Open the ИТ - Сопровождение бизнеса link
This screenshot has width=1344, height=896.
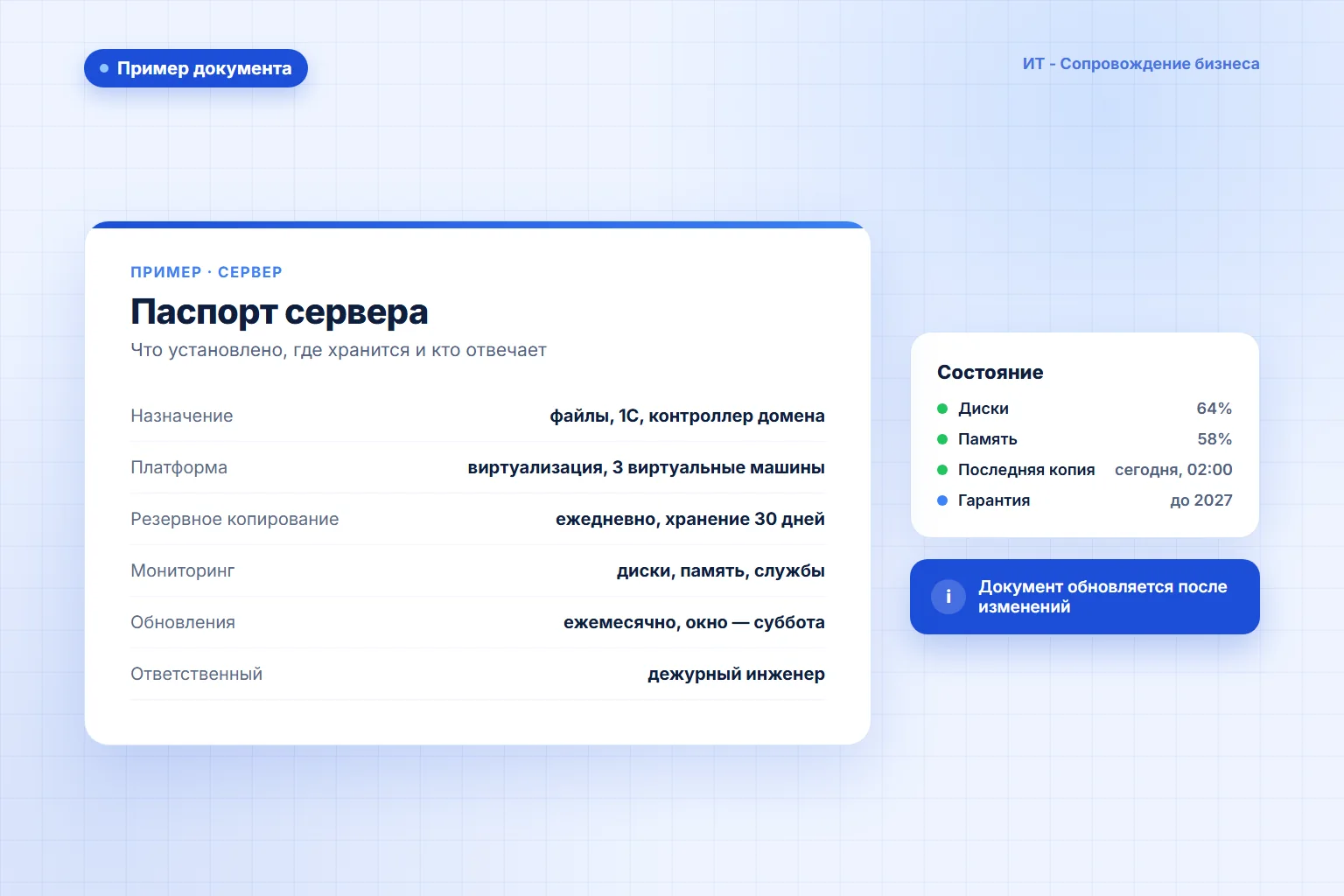point(1141,64)
